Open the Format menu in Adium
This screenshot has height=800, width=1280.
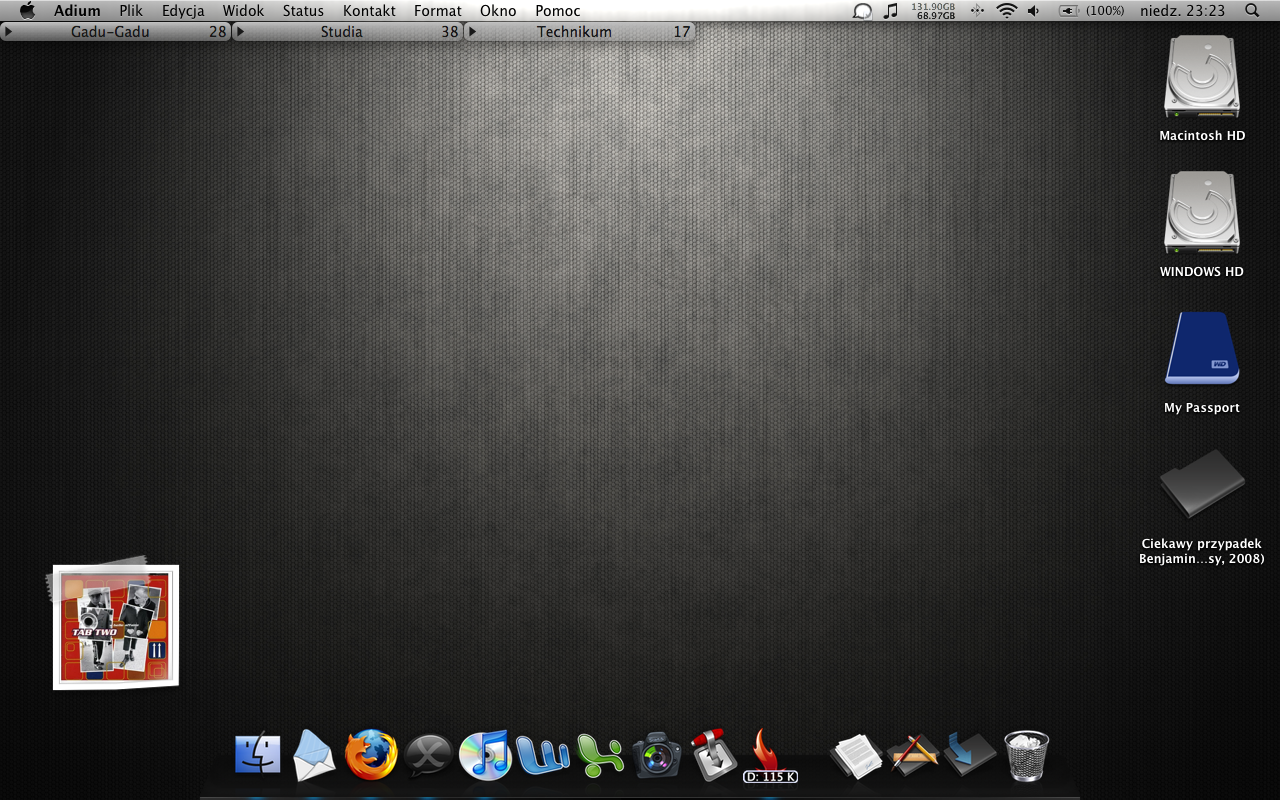point(438,11)
